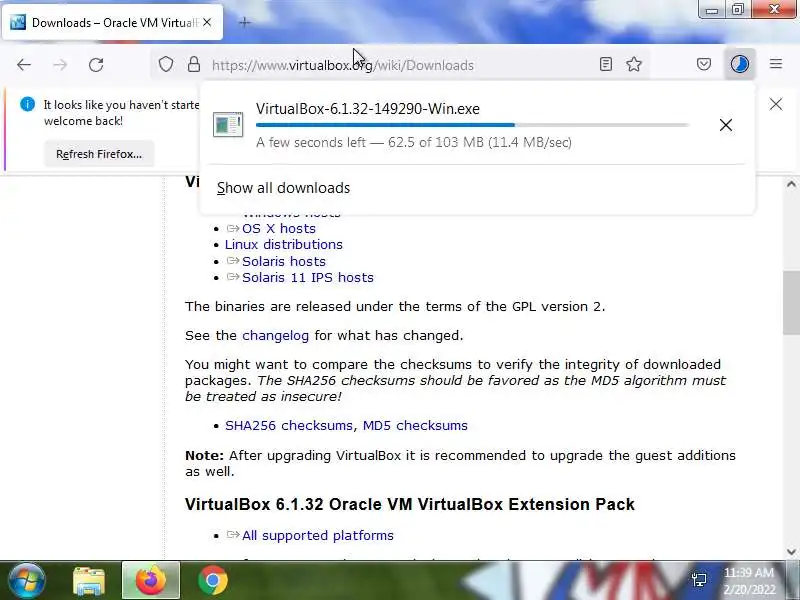Viewport: 800px width, 600px height.
Task: Toggle the Downloads toolbar button
Action: pyautogui.click(x=739, y=64)
